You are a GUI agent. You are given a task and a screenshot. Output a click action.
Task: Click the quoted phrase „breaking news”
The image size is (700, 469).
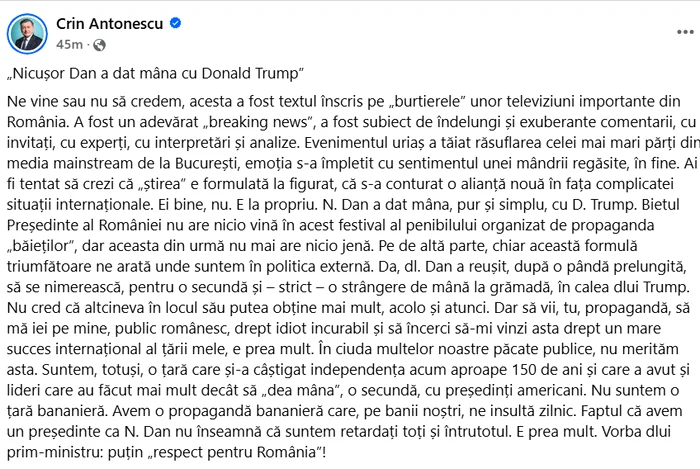click(x=258, y=122)
